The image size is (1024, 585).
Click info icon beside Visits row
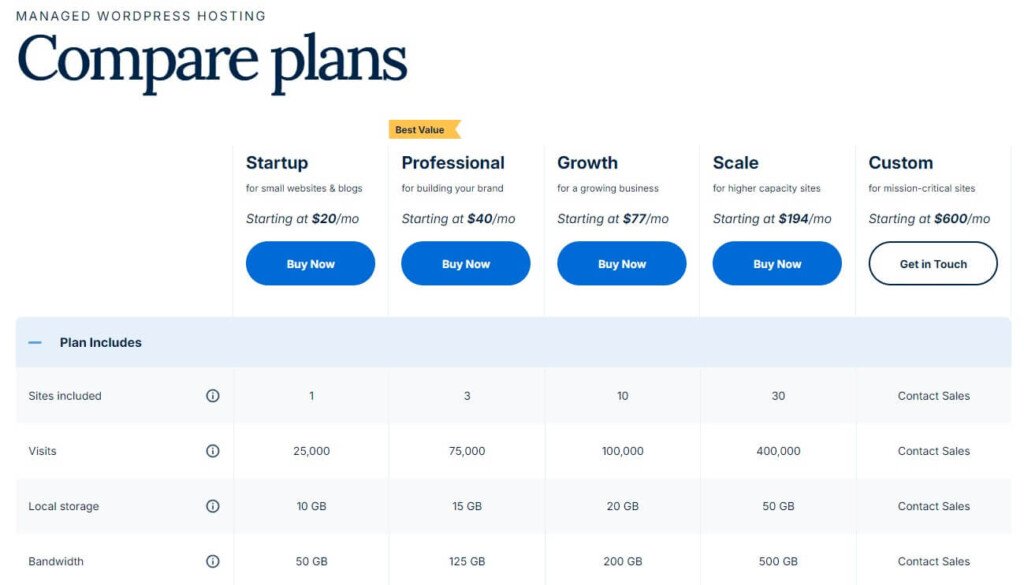(213, 451)
